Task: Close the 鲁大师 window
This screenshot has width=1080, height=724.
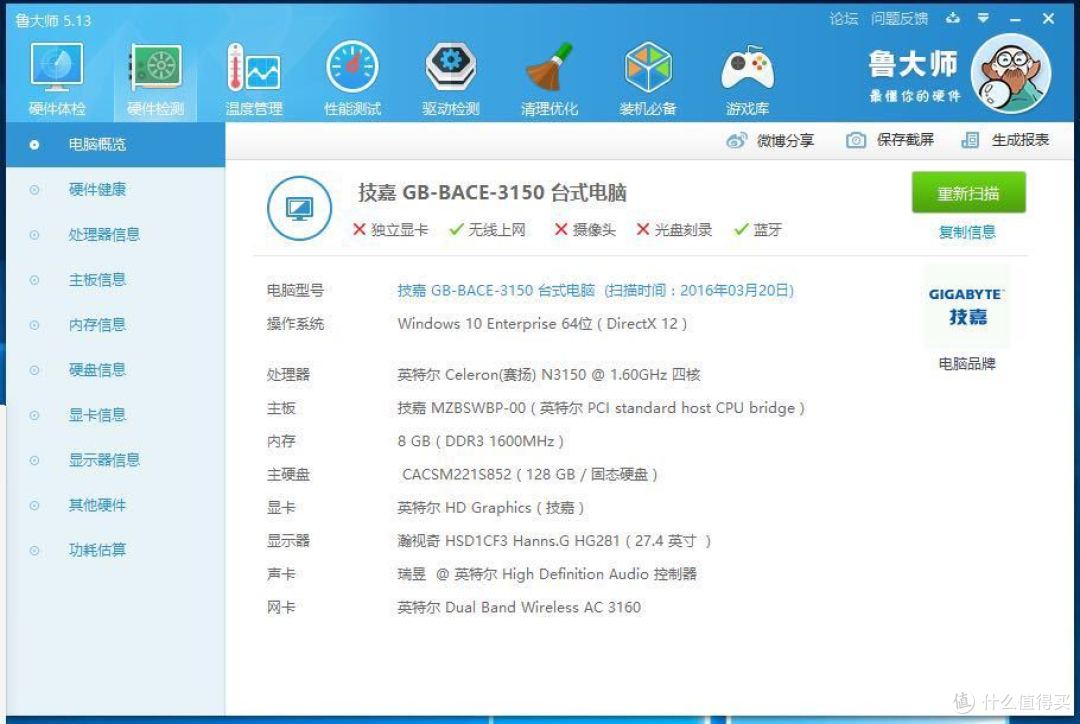Action: pos(1048,19)
